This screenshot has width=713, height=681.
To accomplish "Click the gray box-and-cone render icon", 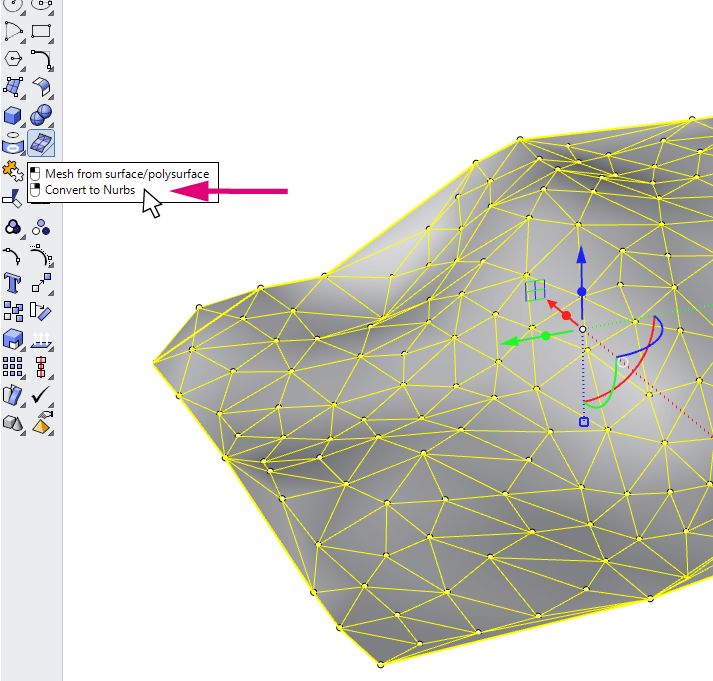I will [x=13, y=423].
